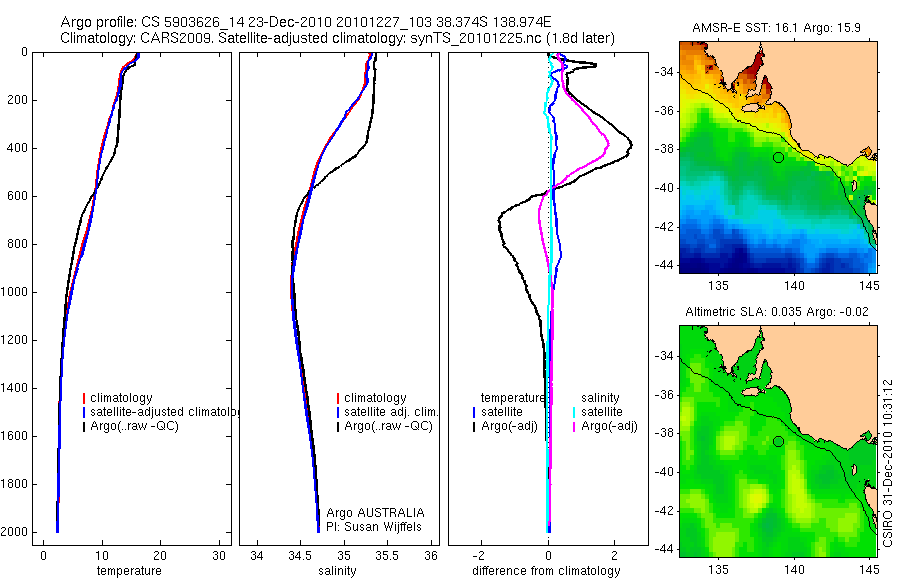Click cyan satellite salinity legend swatch
The height and width of the screenshot is (580, 900).
pyautogui.click(x=574, y=412)
